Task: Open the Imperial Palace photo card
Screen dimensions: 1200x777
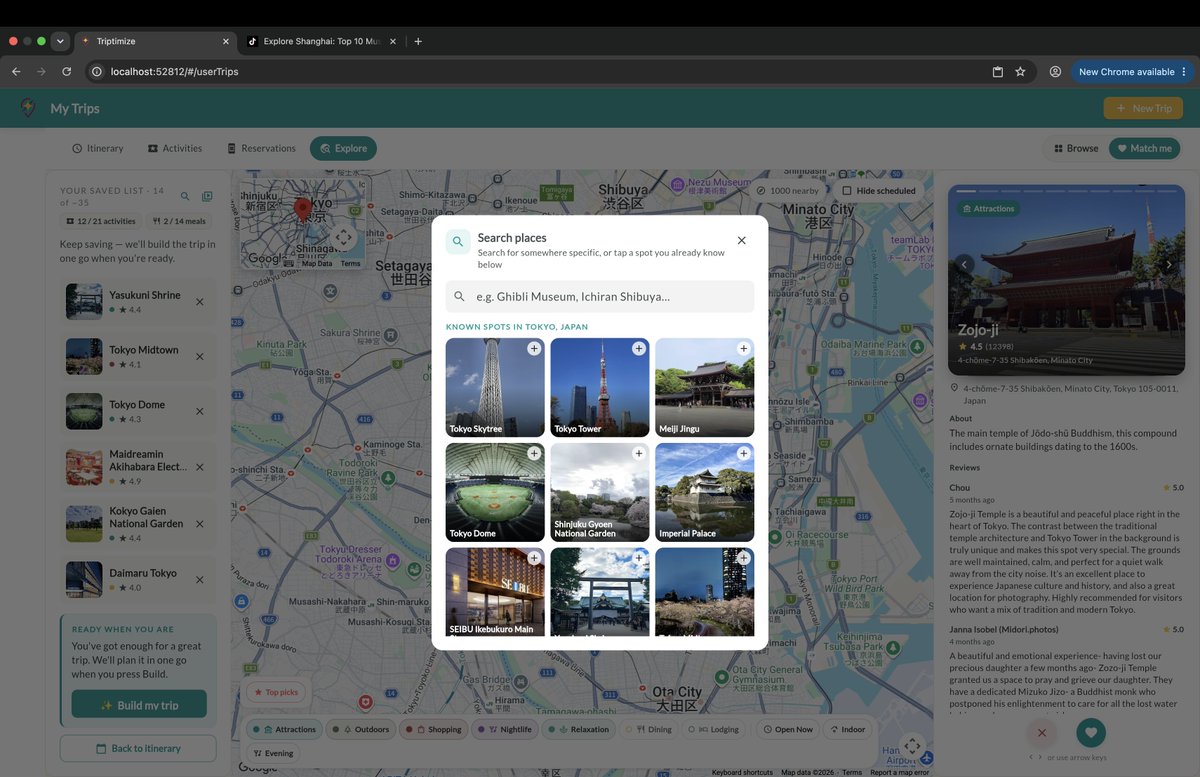Action: pos(704,492)
